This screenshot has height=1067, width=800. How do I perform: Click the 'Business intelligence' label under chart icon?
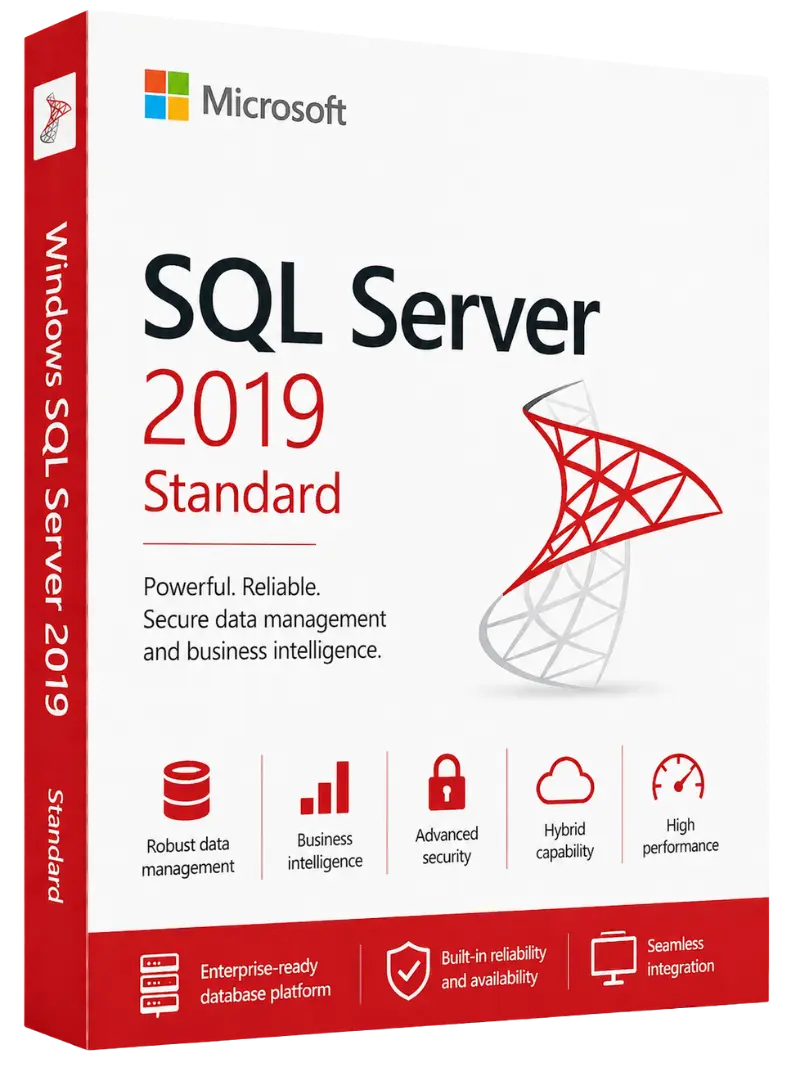(x=325, y=851)
